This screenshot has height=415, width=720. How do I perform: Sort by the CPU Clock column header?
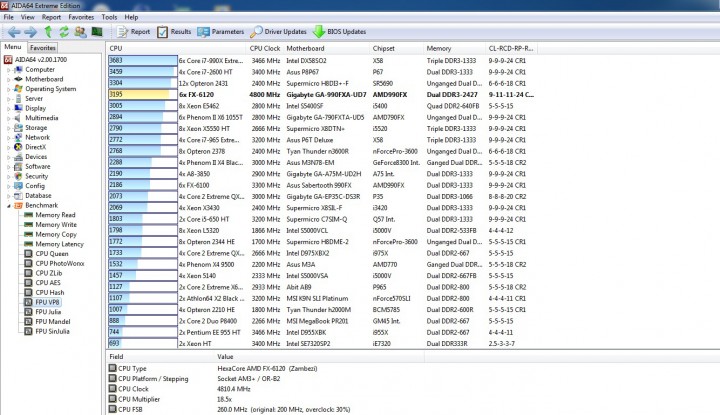point(265,48)
